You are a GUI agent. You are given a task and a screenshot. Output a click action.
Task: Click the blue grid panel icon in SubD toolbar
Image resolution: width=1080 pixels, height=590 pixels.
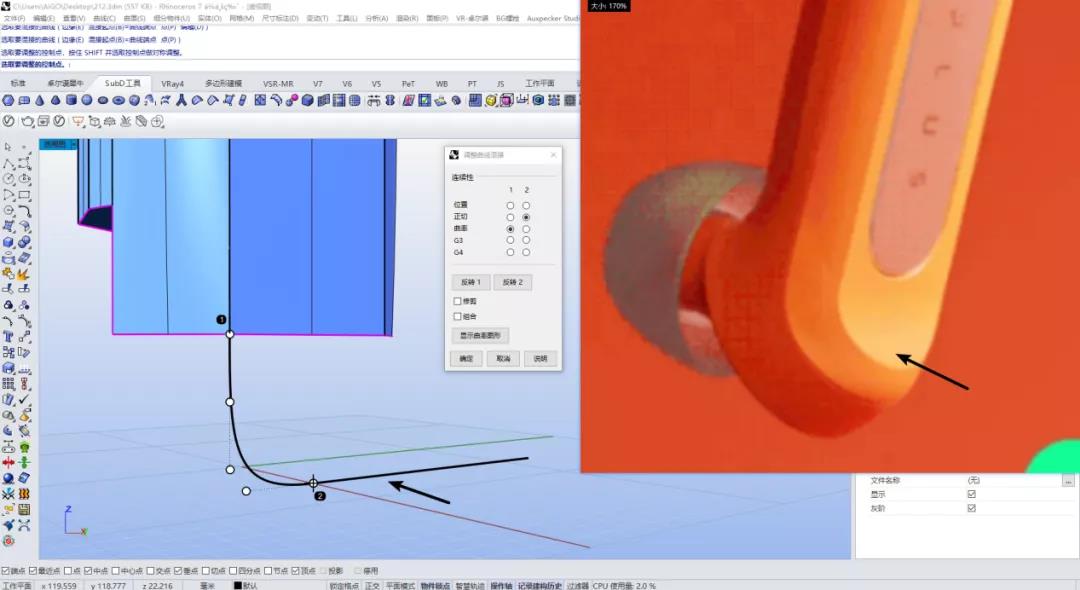tap(474, 101)
